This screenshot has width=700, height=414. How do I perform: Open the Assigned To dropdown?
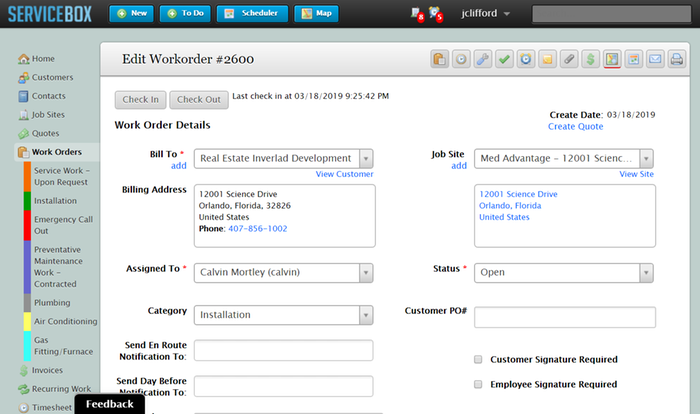[283, 272]
